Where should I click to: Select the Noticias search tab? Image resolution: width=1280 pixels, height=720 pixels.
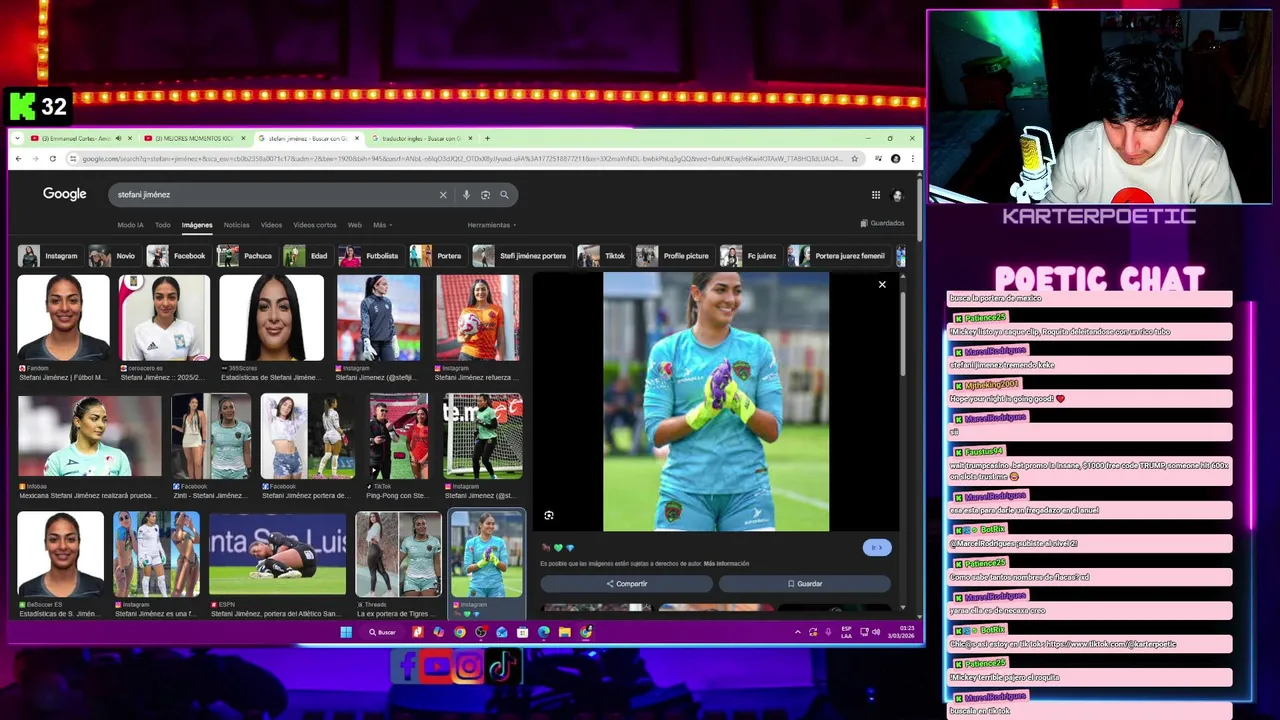[x=237, y=225]
